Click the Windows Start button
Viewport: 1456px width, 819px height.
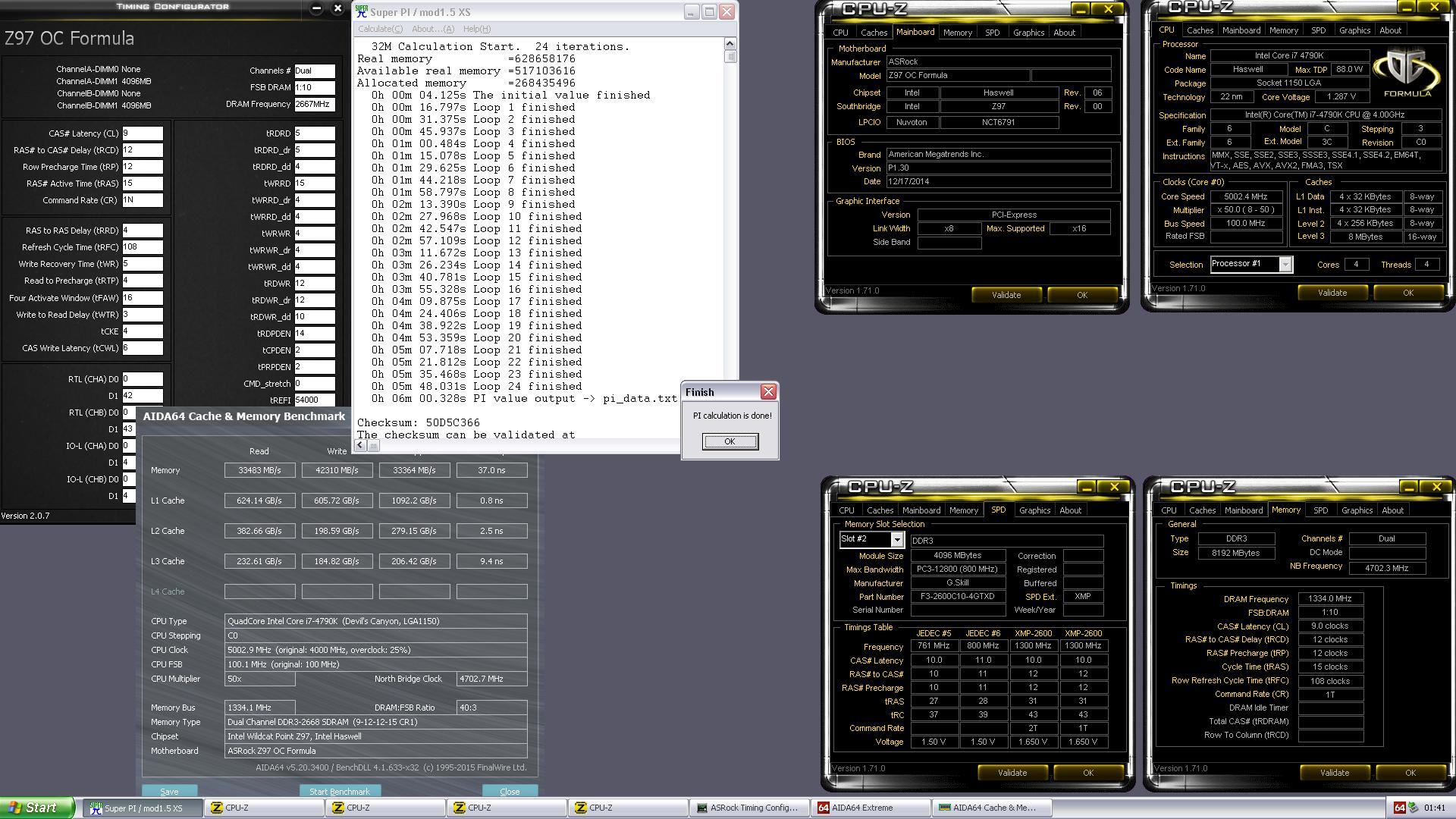click(x=37, y=808)
